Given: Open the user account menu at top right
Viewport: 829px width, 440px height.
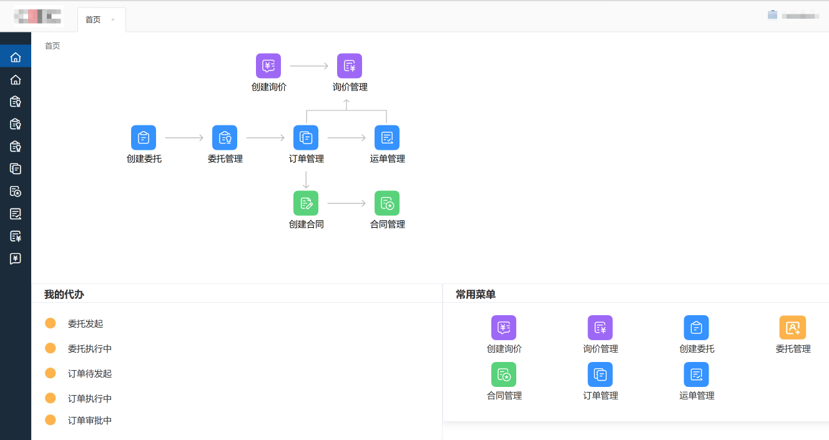Looking at the screenshot, I should [795, 16].
